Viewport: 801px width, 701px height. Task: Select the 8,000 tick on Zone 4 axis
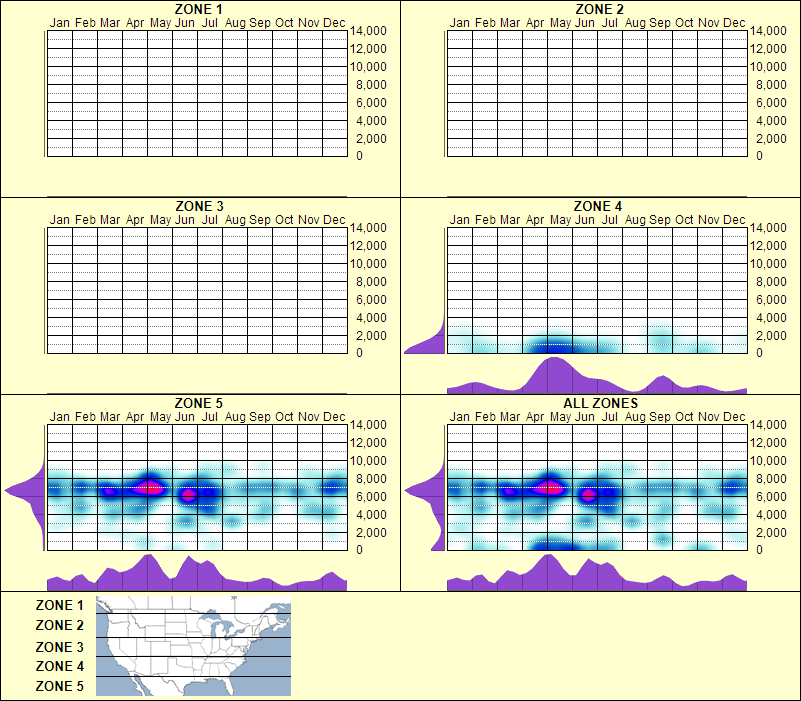tap(769, 281)
